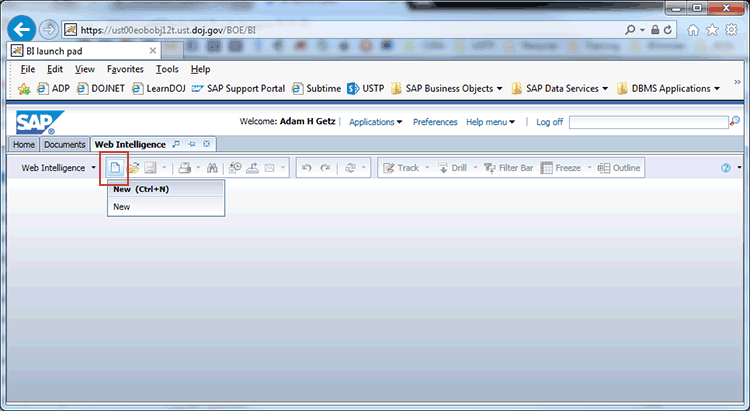Image resolution: width=750 pixels, height=411 pixels.
Task: Click the History clock icon in the toolbar
Action: (x=235, y=168)
